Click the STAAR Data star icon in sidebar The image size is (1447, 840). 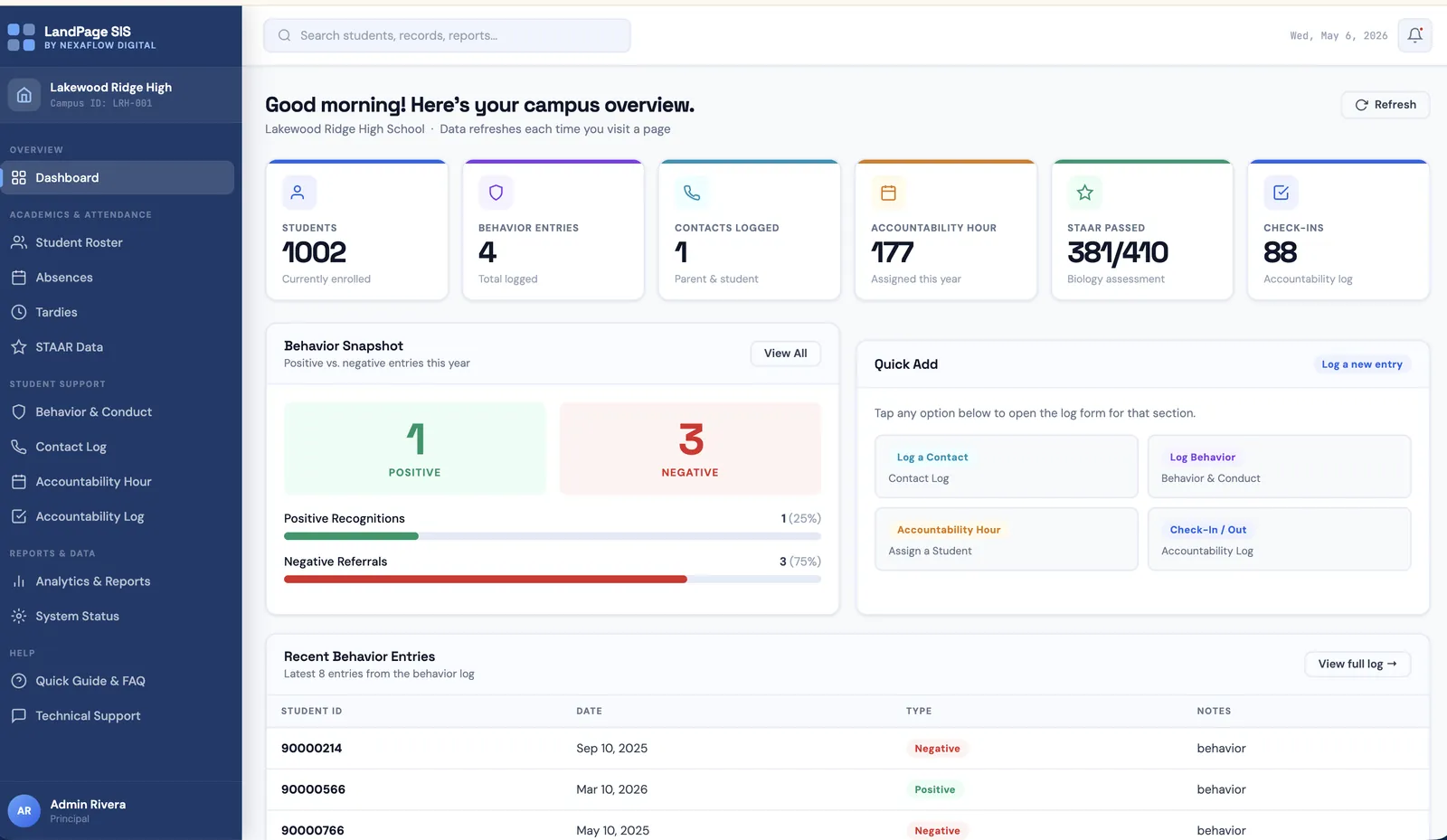coord(19,347)
